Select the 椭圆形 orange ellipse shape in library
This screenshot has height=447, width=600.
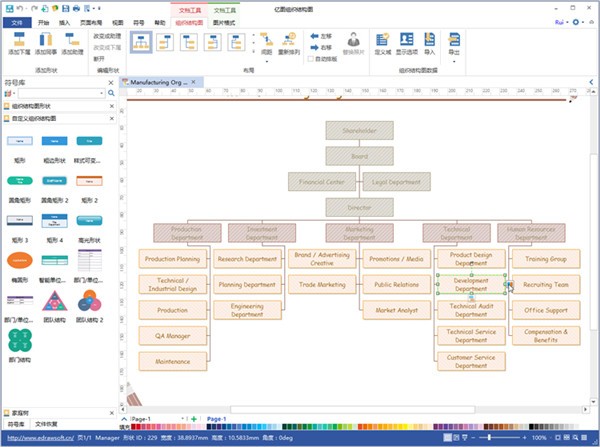pos(20,259)
